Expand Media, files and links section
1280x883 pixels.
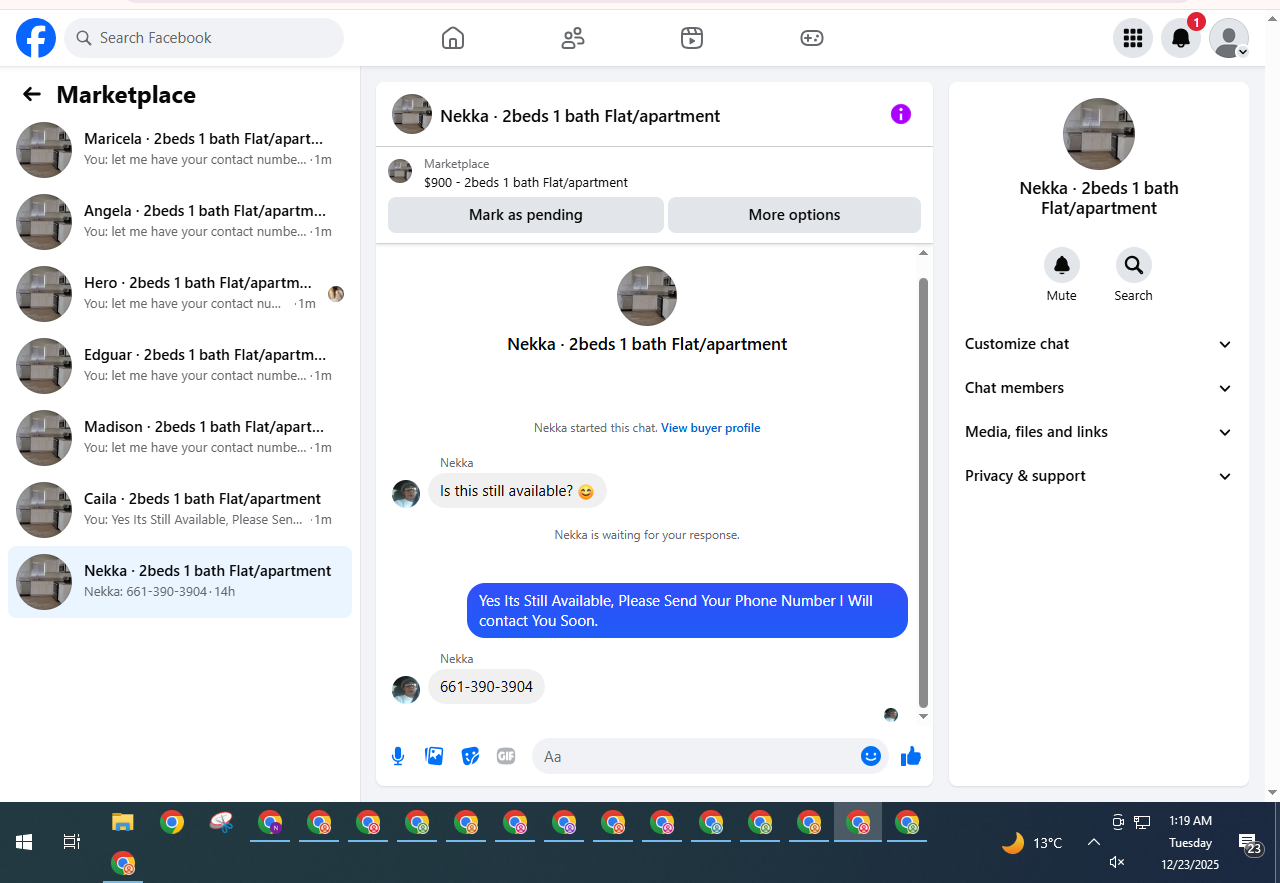coord(1099,432)
